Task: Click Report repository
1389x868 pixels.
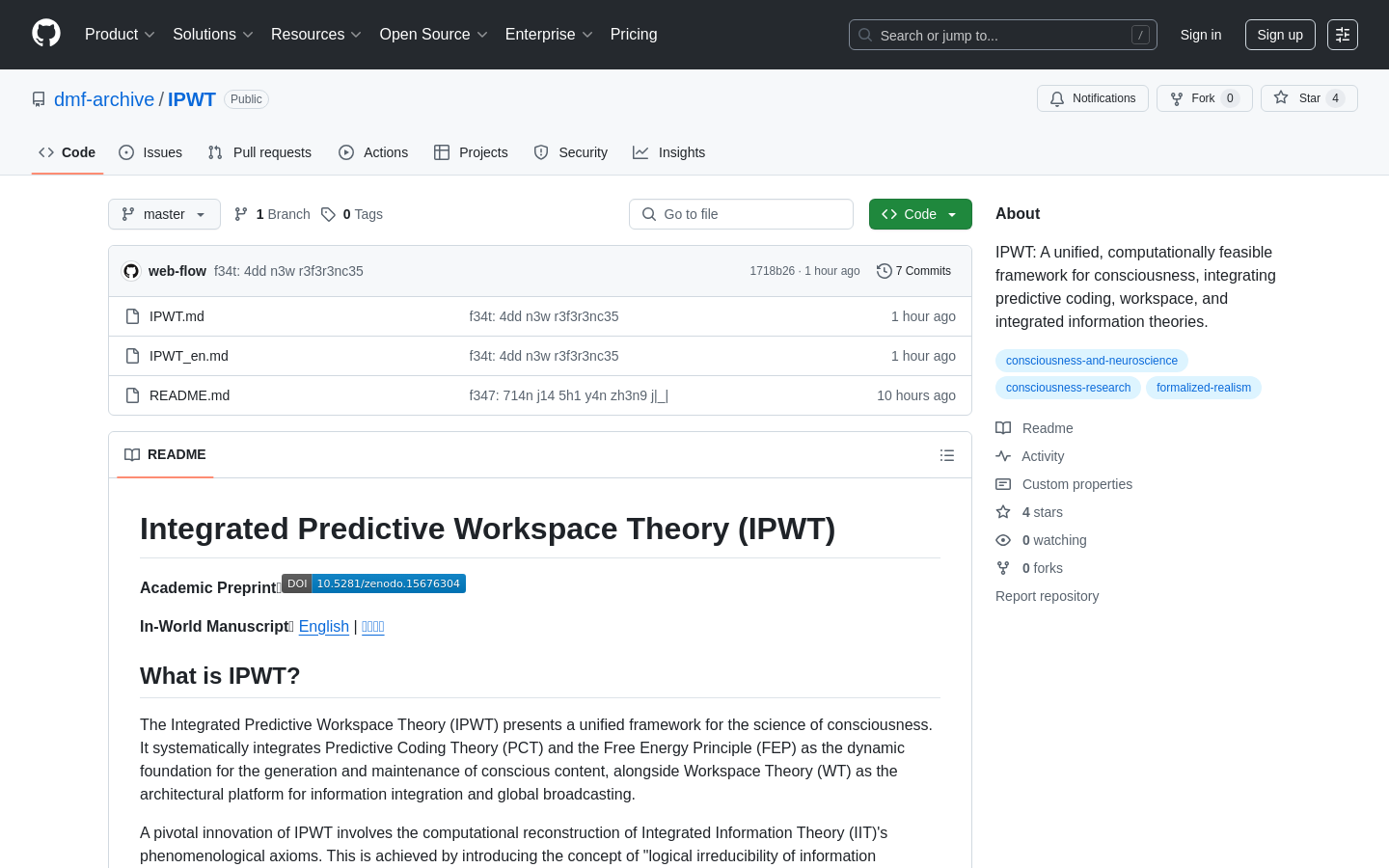Action: pos(1047,596)
